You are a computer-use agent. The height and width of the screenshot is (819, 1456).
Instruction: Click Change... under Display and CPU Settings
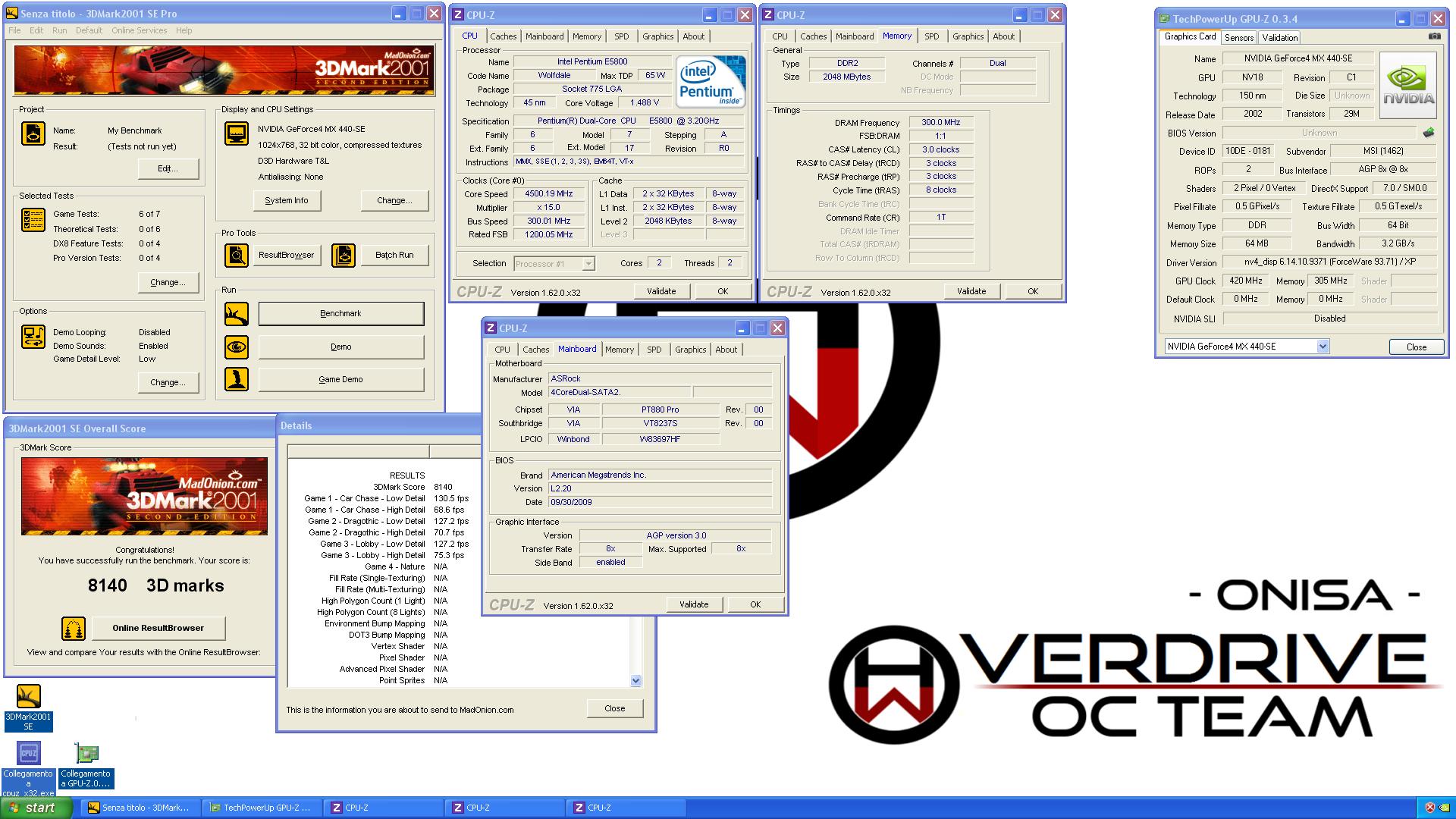point(394,201)
